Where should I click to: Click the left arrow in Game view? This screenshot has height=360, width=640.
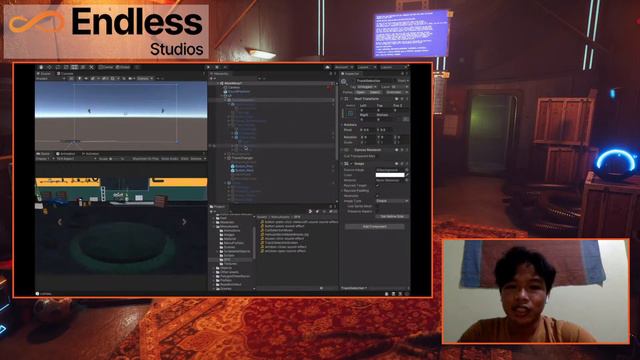click(x=60, y=222)
